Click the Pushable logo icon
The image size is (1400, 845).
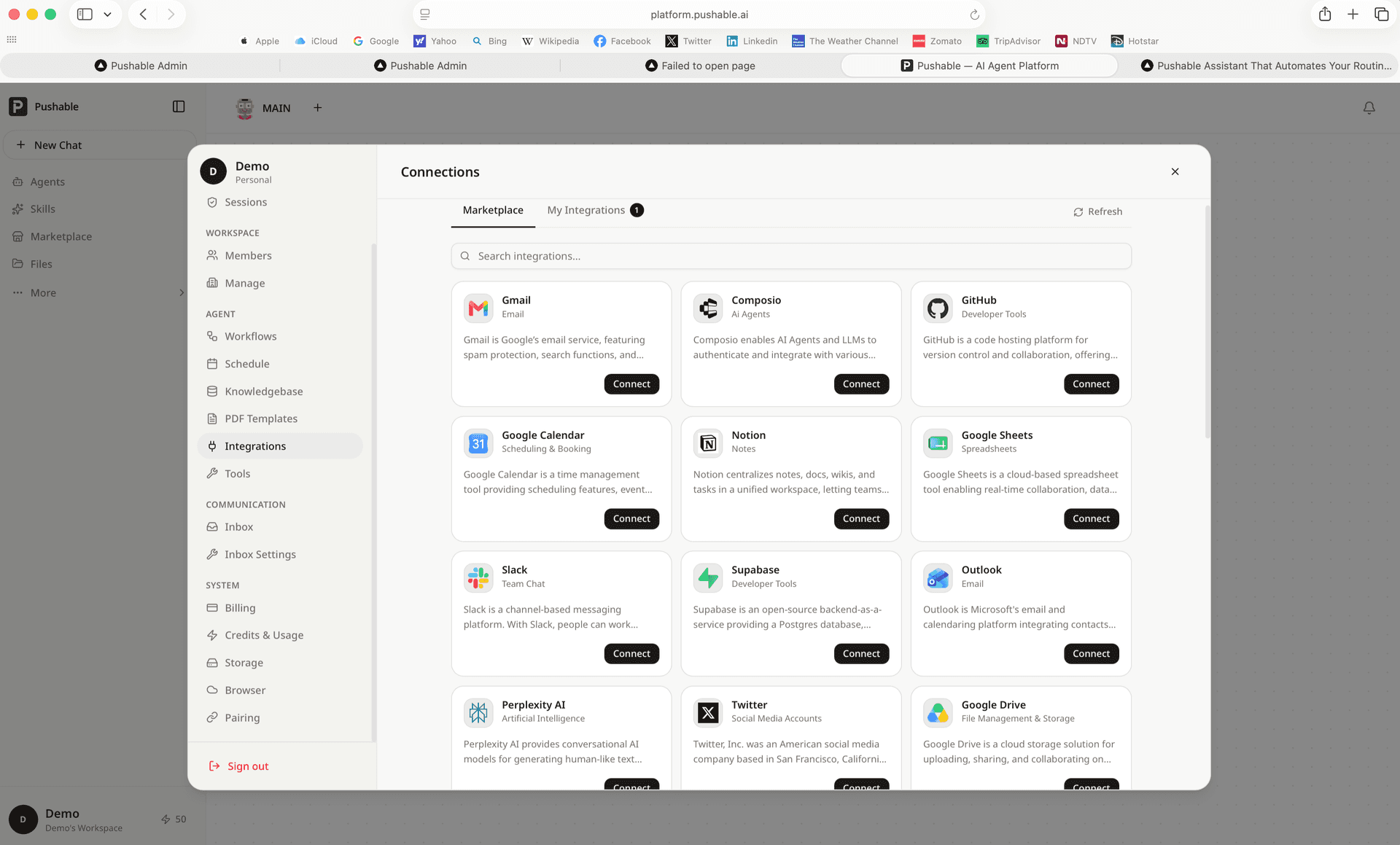[x=18, y=106]
